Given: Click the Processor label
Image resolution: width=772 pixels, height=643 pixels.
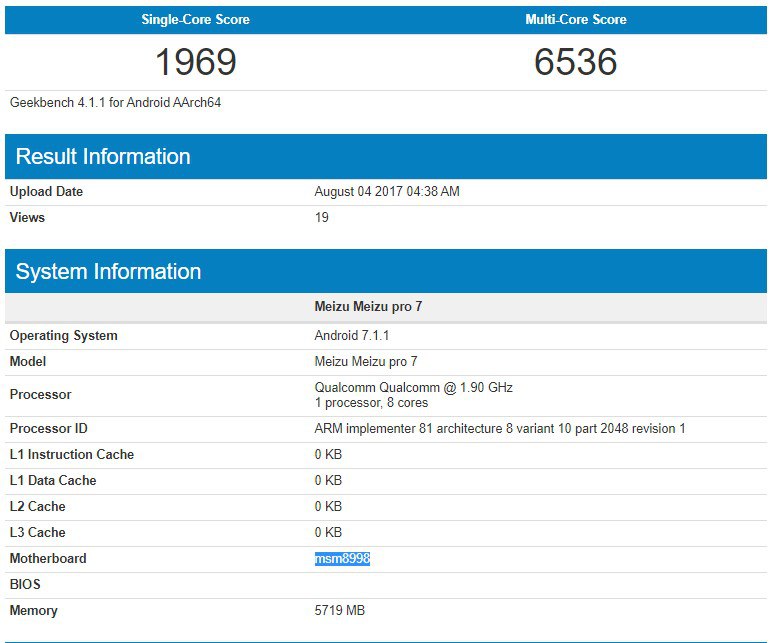Looking at the screenshot, I should tap(40, 395).
